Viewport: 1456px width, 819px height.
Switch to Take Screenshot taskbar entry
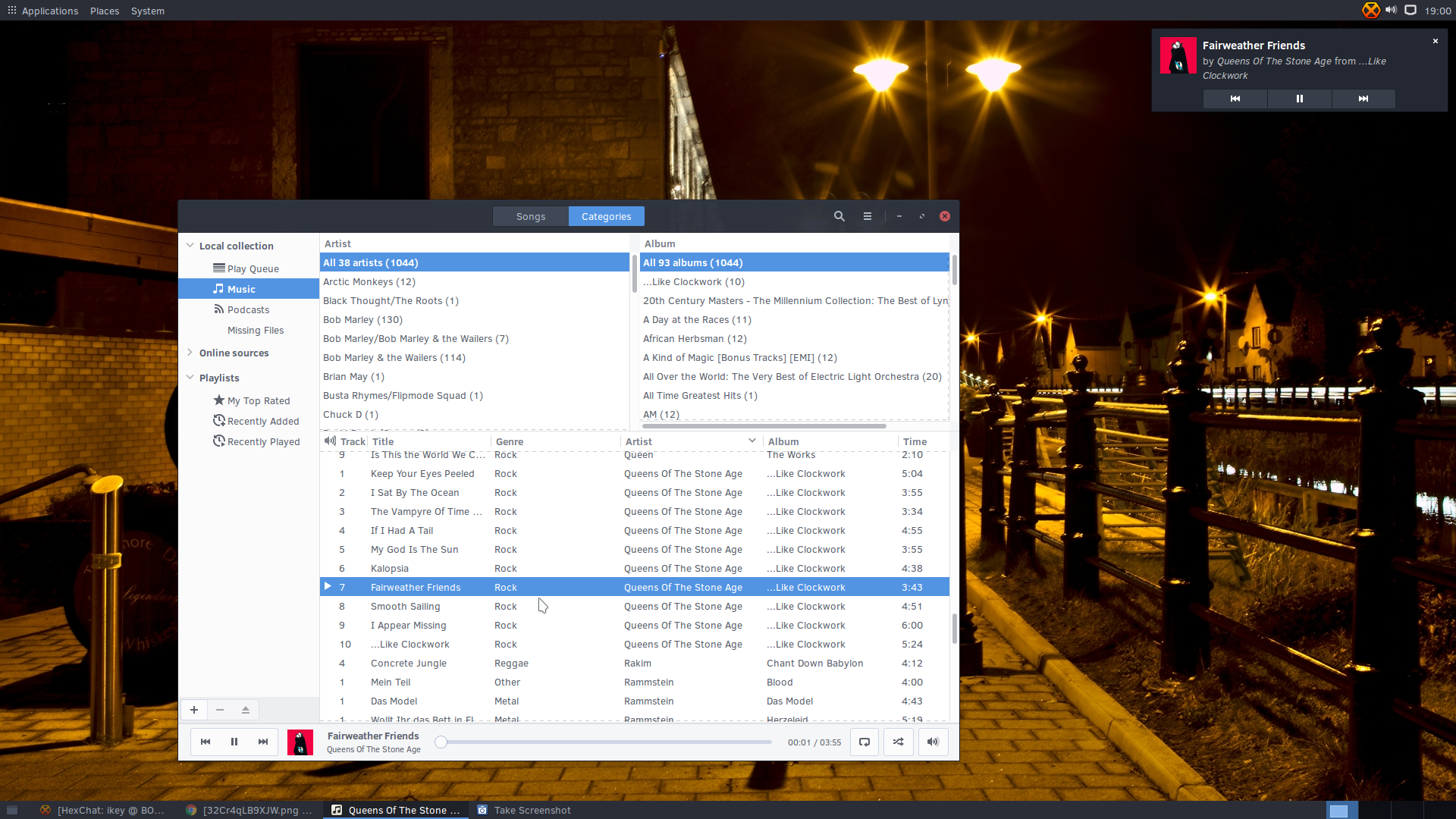[x=525, y=810]
